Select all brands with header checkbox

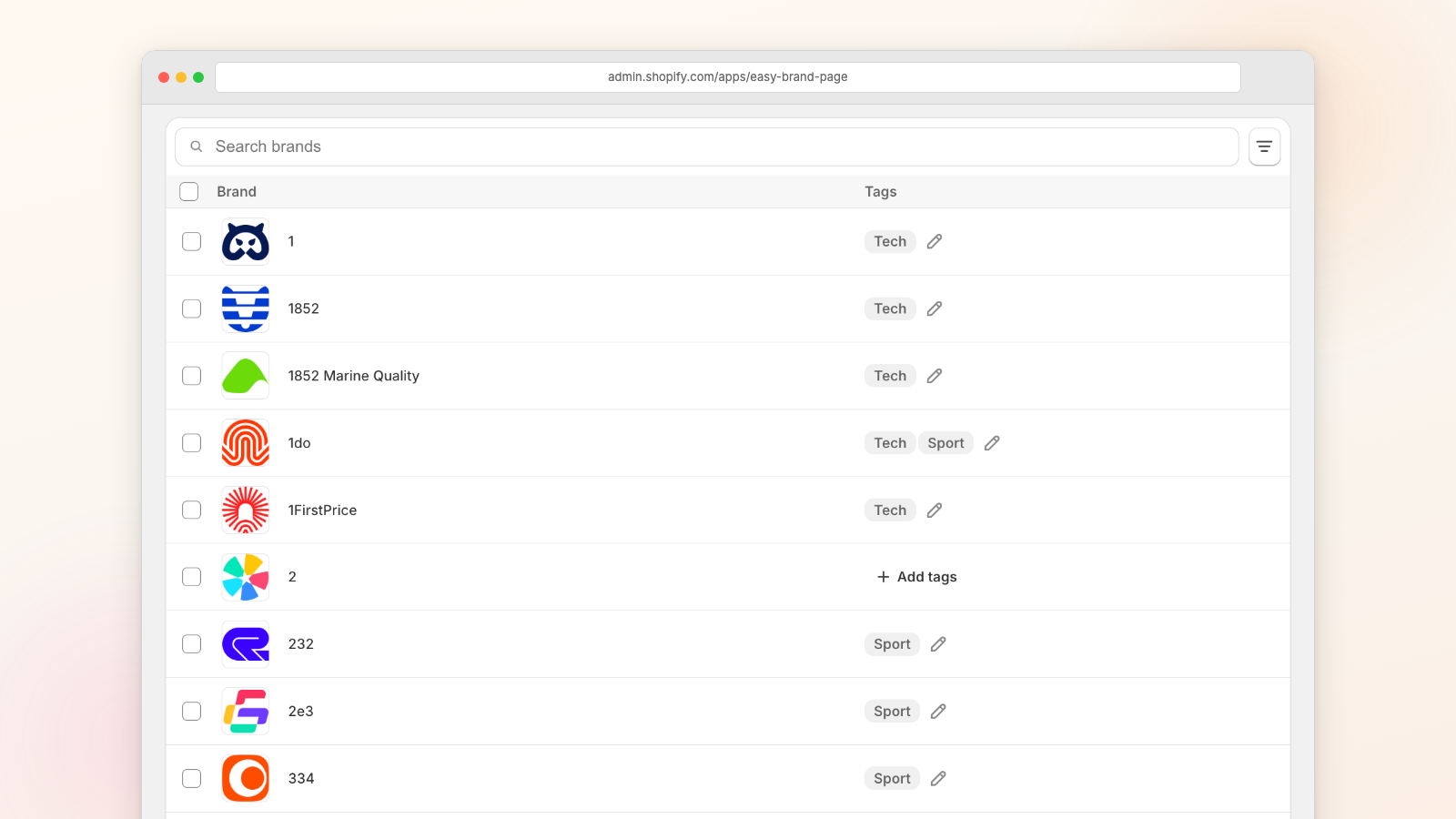(x=189, y=191)
